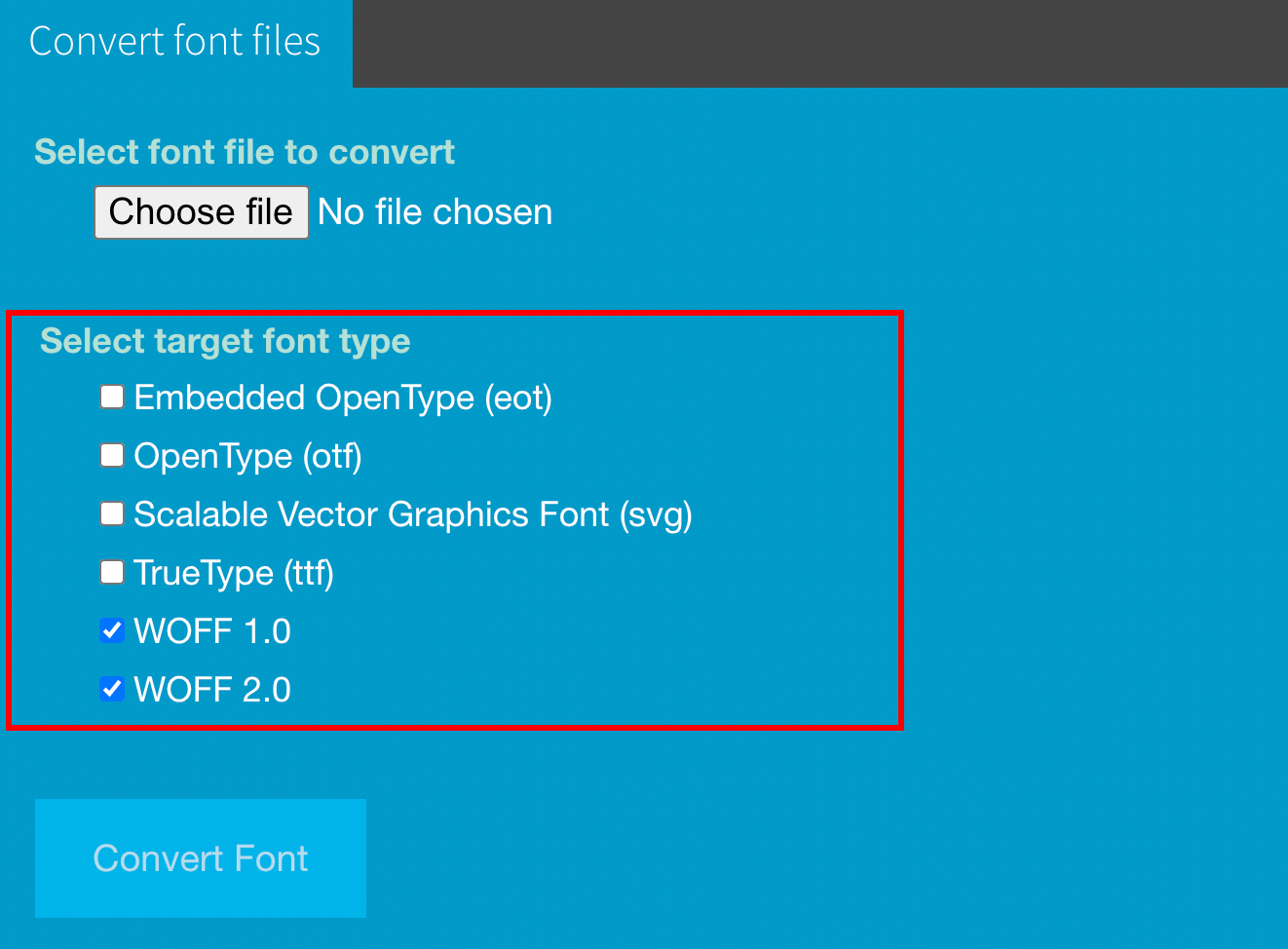
Task: Enable the OpenType (otf) checkbox
Action: [112, 455]
